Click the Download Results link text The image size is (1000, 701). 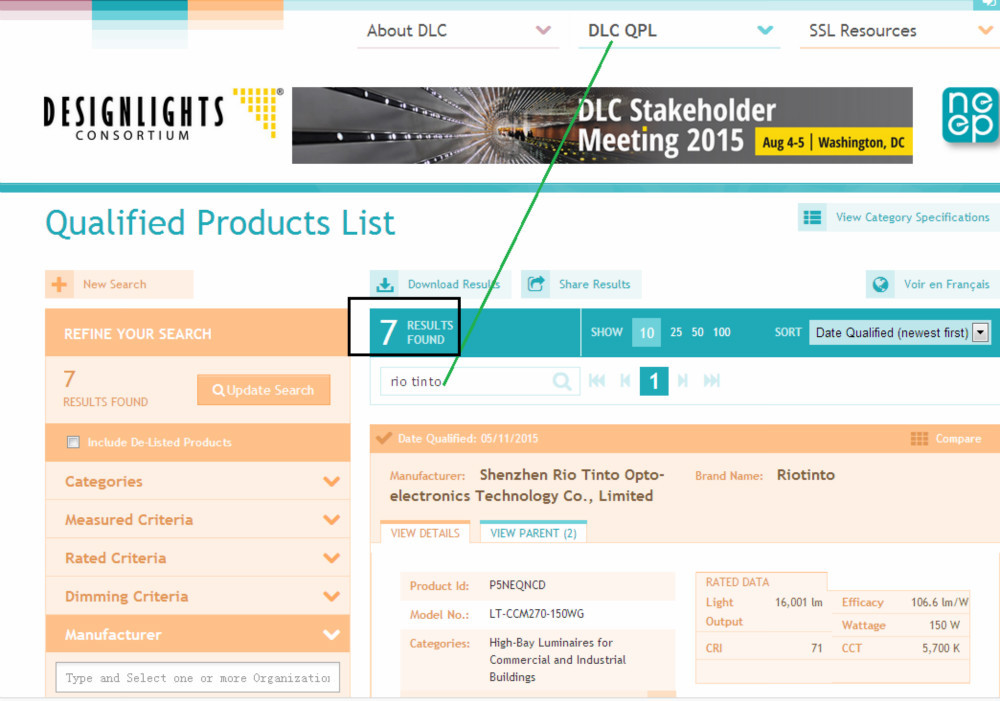(x=454, y=284)
